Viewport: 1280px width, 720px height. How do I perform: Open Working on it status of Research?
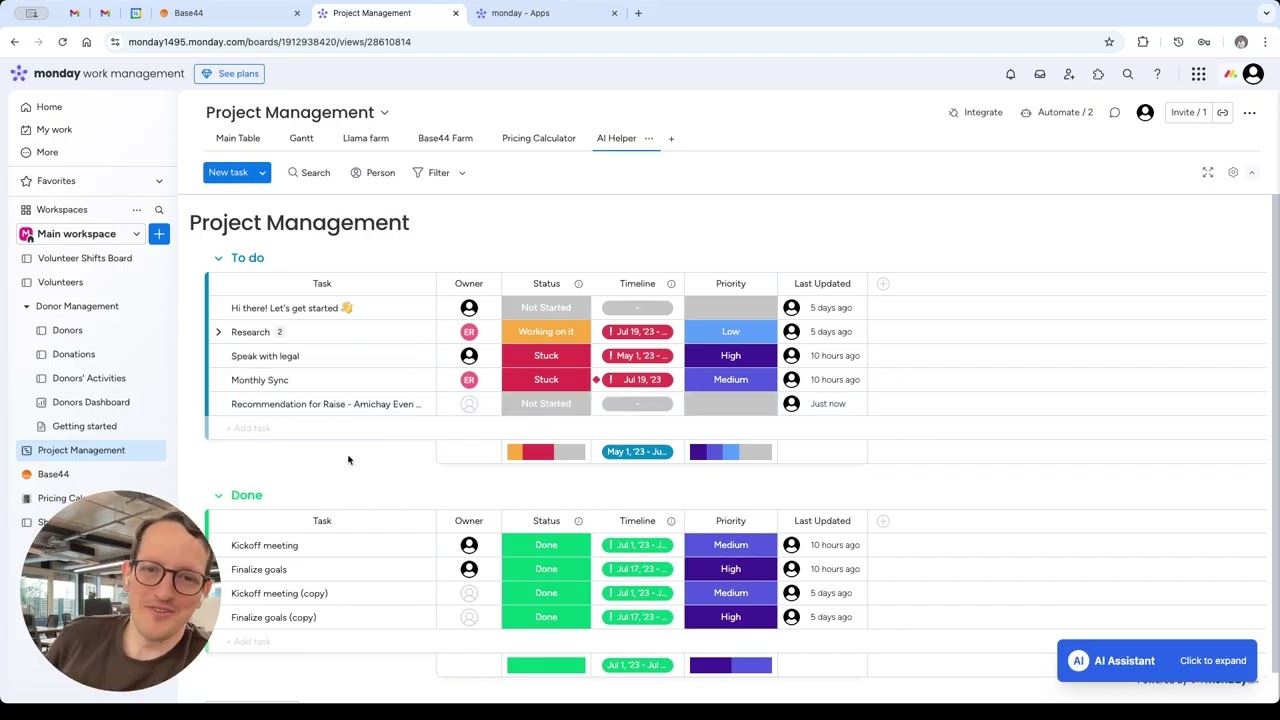(546, 332)
